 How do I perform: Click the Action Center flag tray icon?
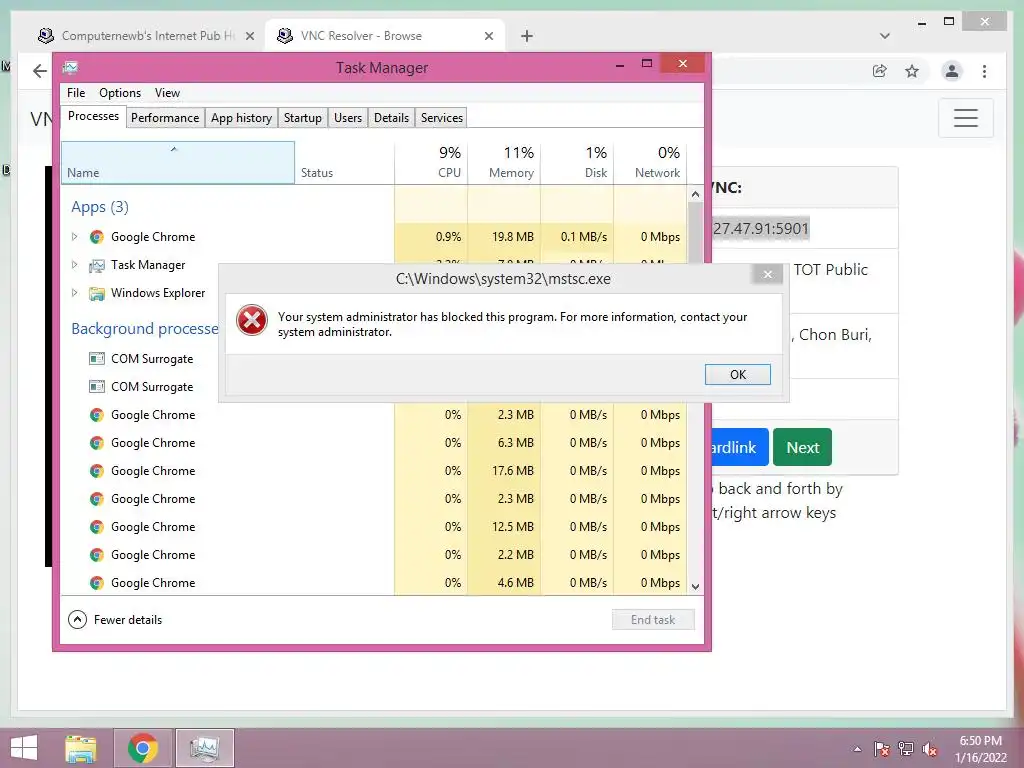(881, 749)
